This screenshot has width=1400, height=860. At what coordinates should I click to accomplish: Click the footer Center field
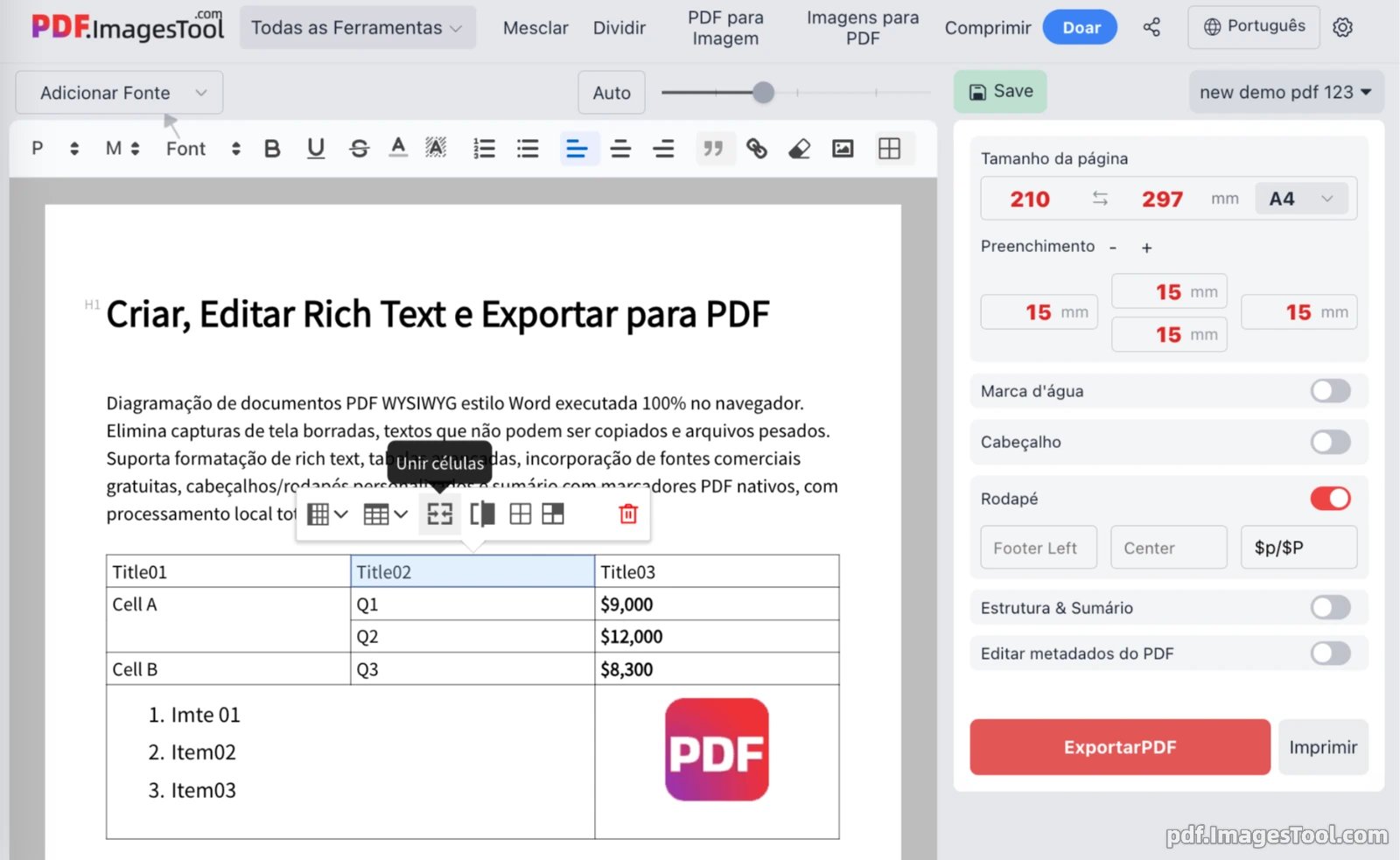pos(1169,548)
